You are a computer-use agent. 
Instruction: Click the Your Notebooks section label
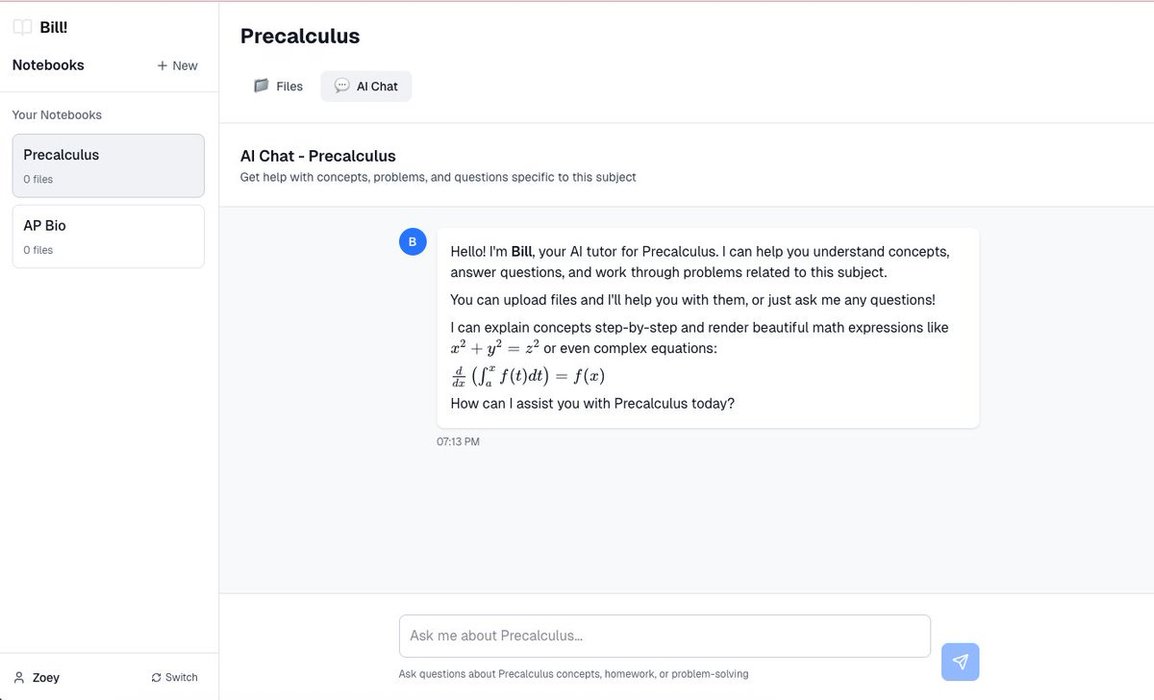pyautogui.click(x=57, y=115)
